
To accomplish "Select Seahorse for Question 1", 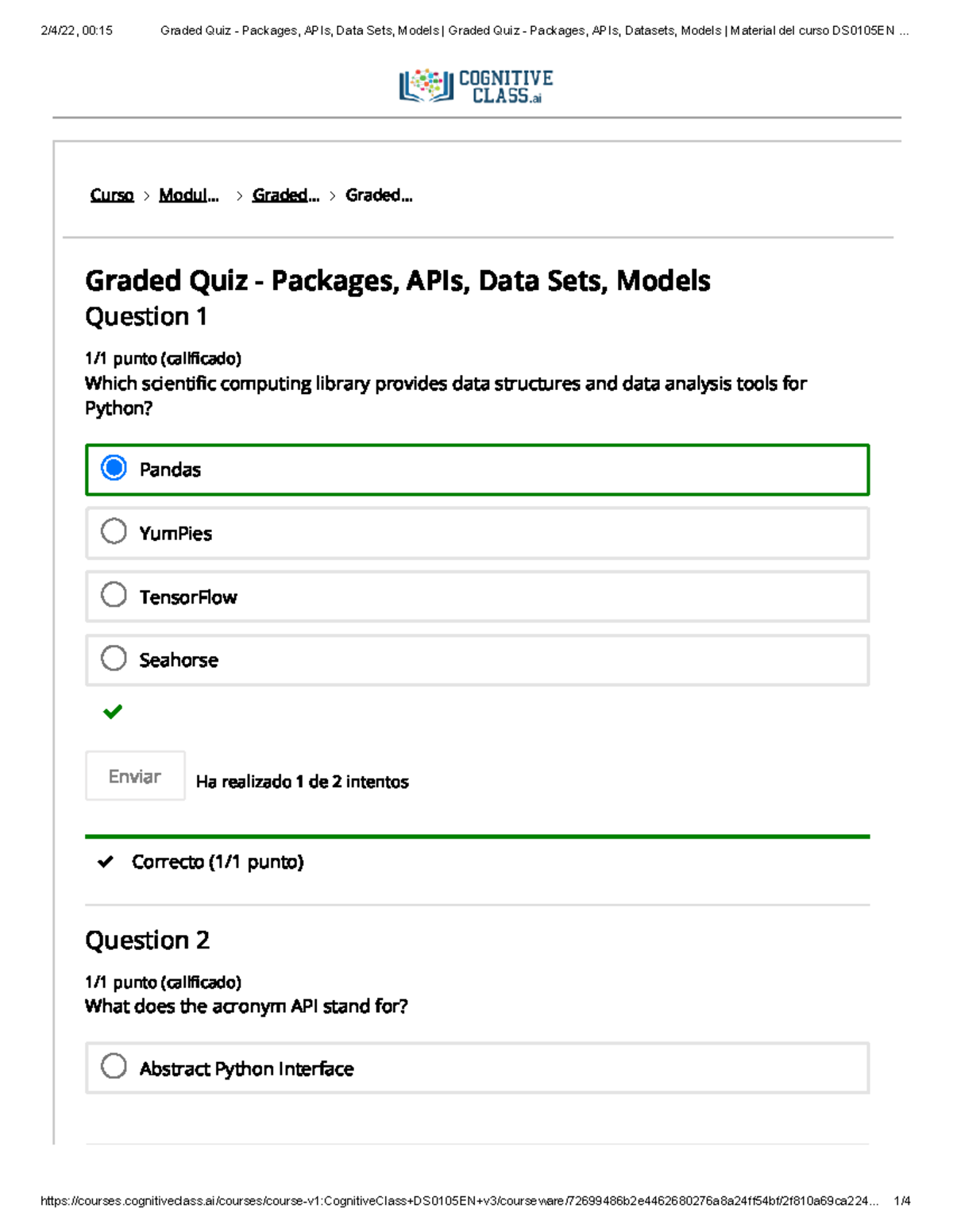I will click(114, 658).
